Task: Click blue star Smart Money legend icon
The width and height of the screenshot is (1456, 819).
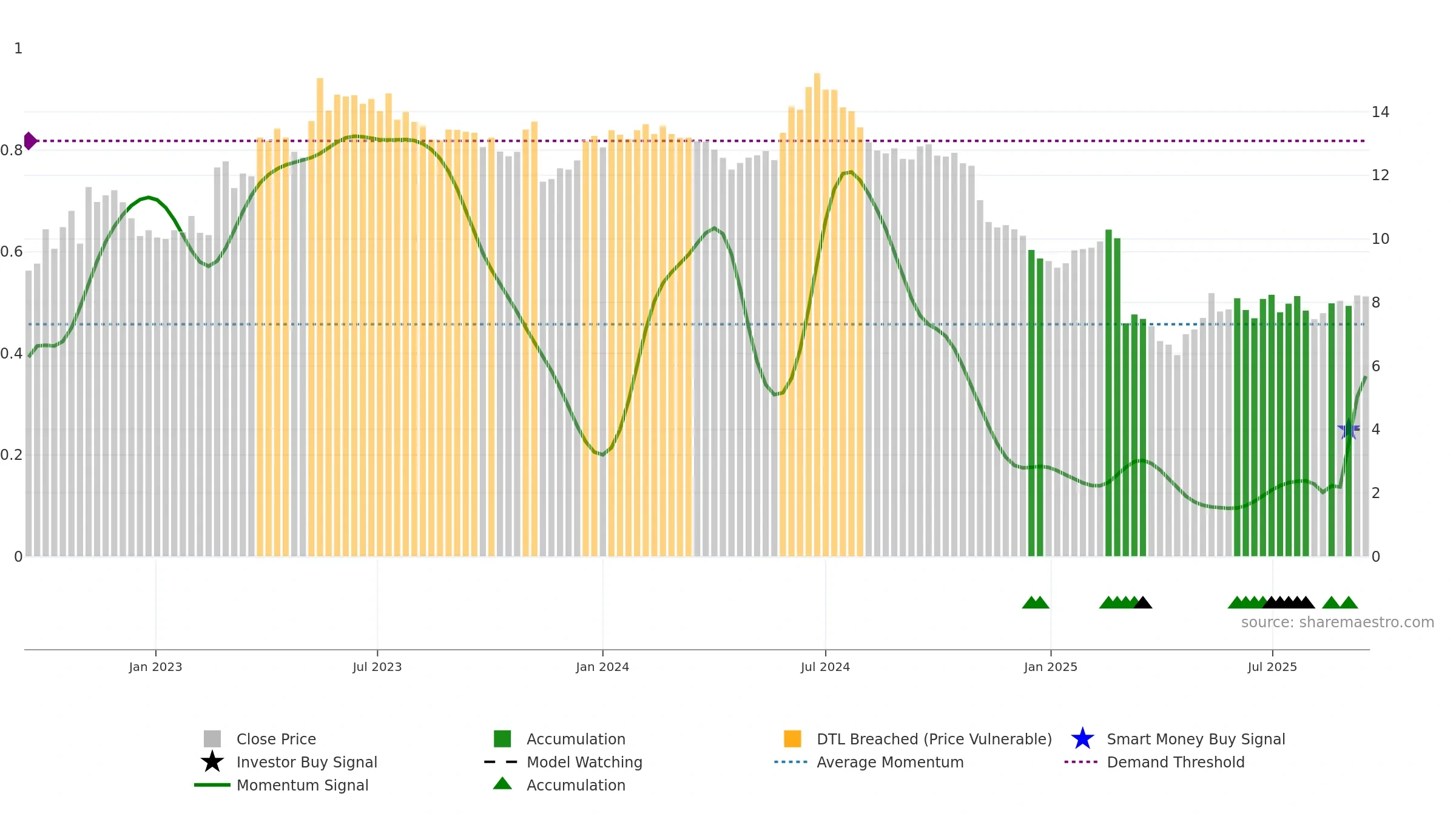Action: (x=1082, y=739)
